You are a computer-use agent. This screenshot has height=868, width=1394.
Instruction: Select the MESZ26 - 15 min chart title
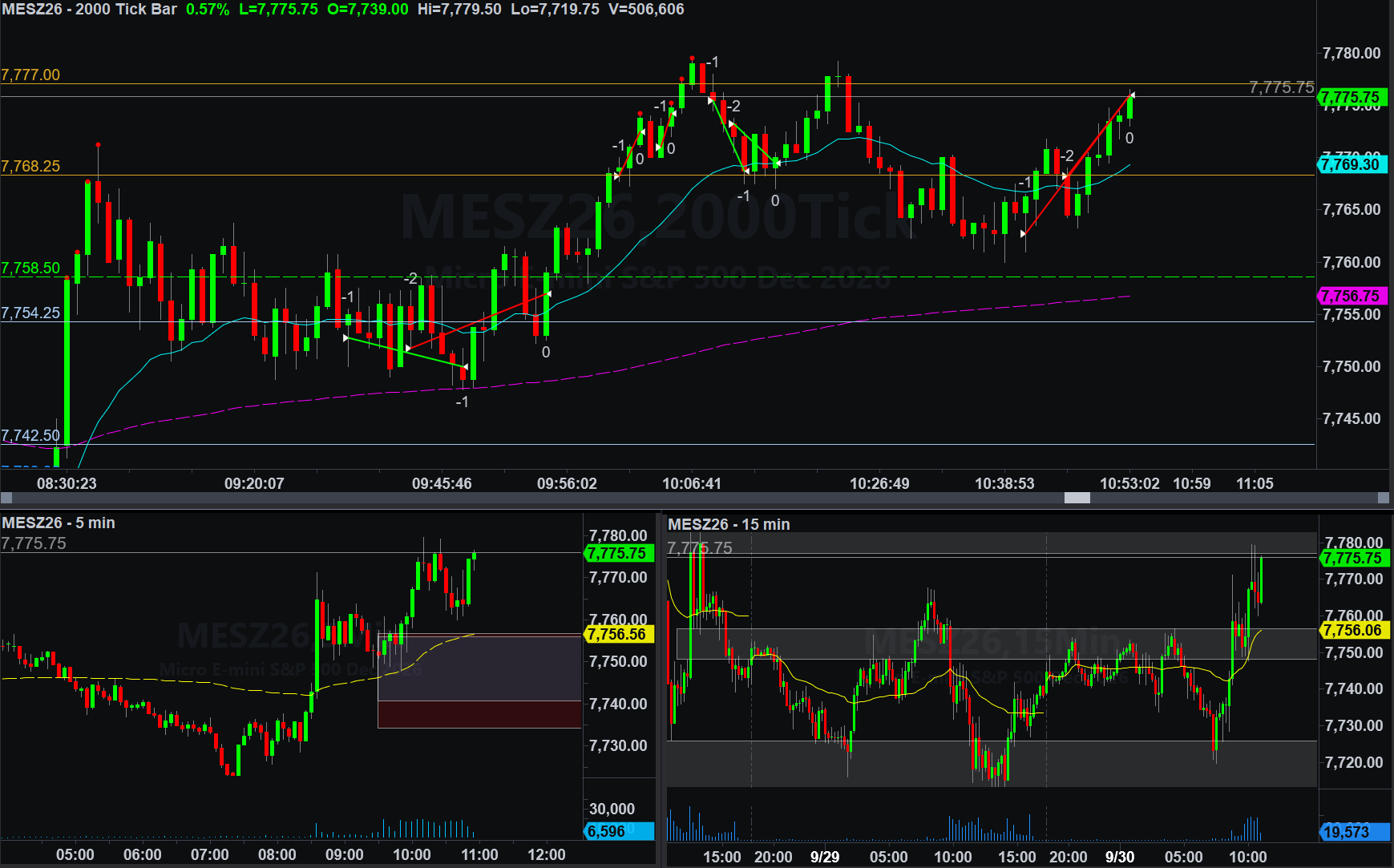[729, 524]
